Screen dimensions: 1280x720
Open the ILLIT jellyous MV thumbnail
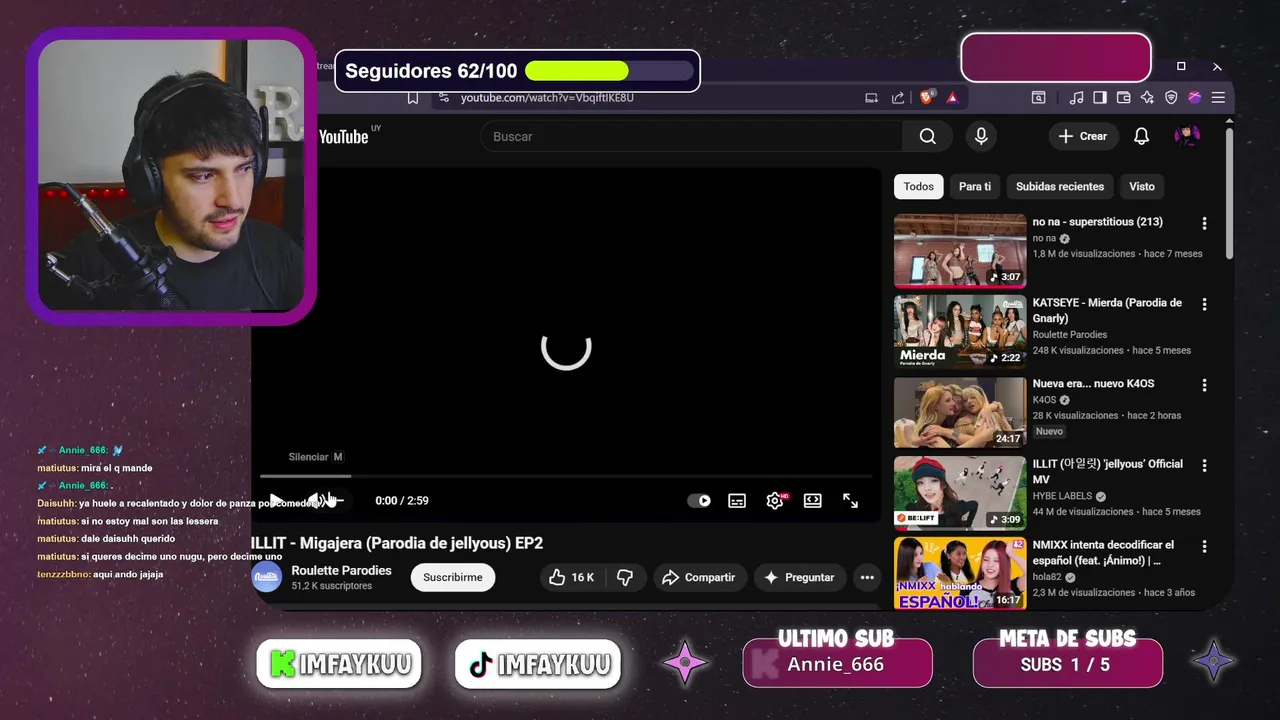pyautogui.click(x=960, y=493)
